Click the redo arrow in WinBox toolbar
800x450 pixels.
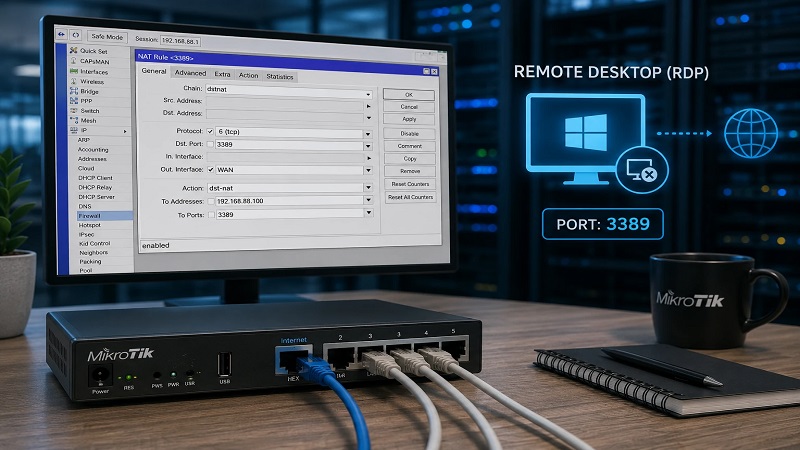76,35
